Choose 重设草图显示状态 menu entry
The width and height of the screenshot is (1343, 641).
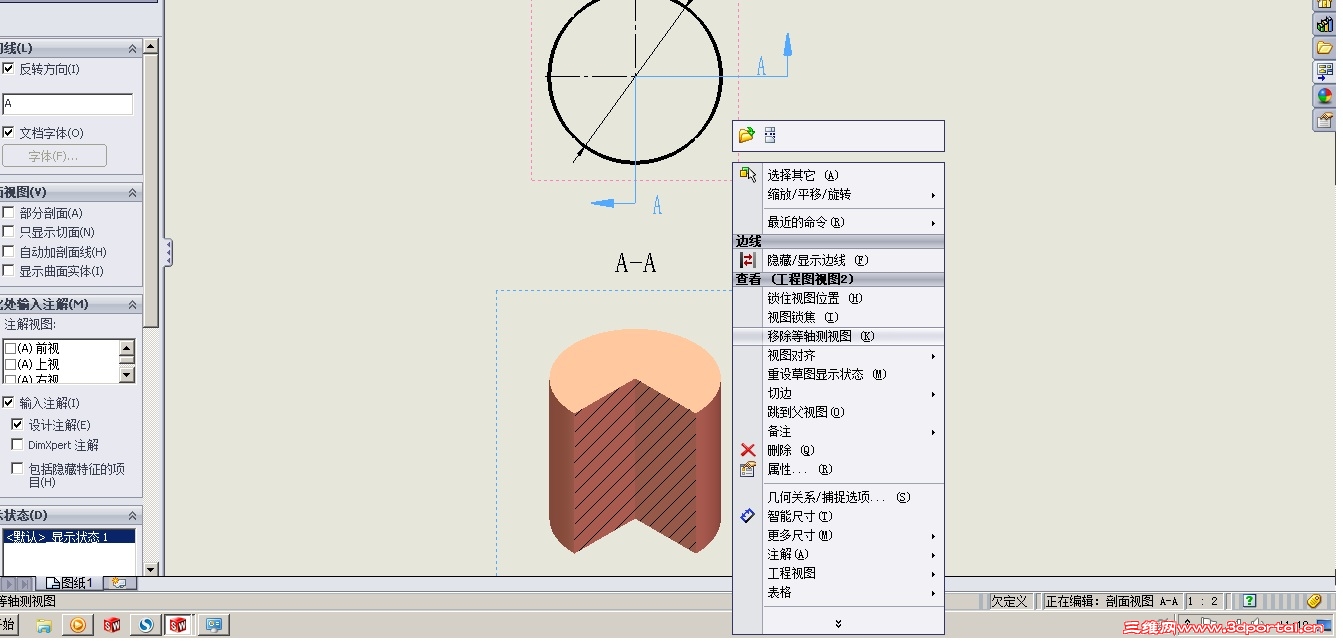[839, 374]
